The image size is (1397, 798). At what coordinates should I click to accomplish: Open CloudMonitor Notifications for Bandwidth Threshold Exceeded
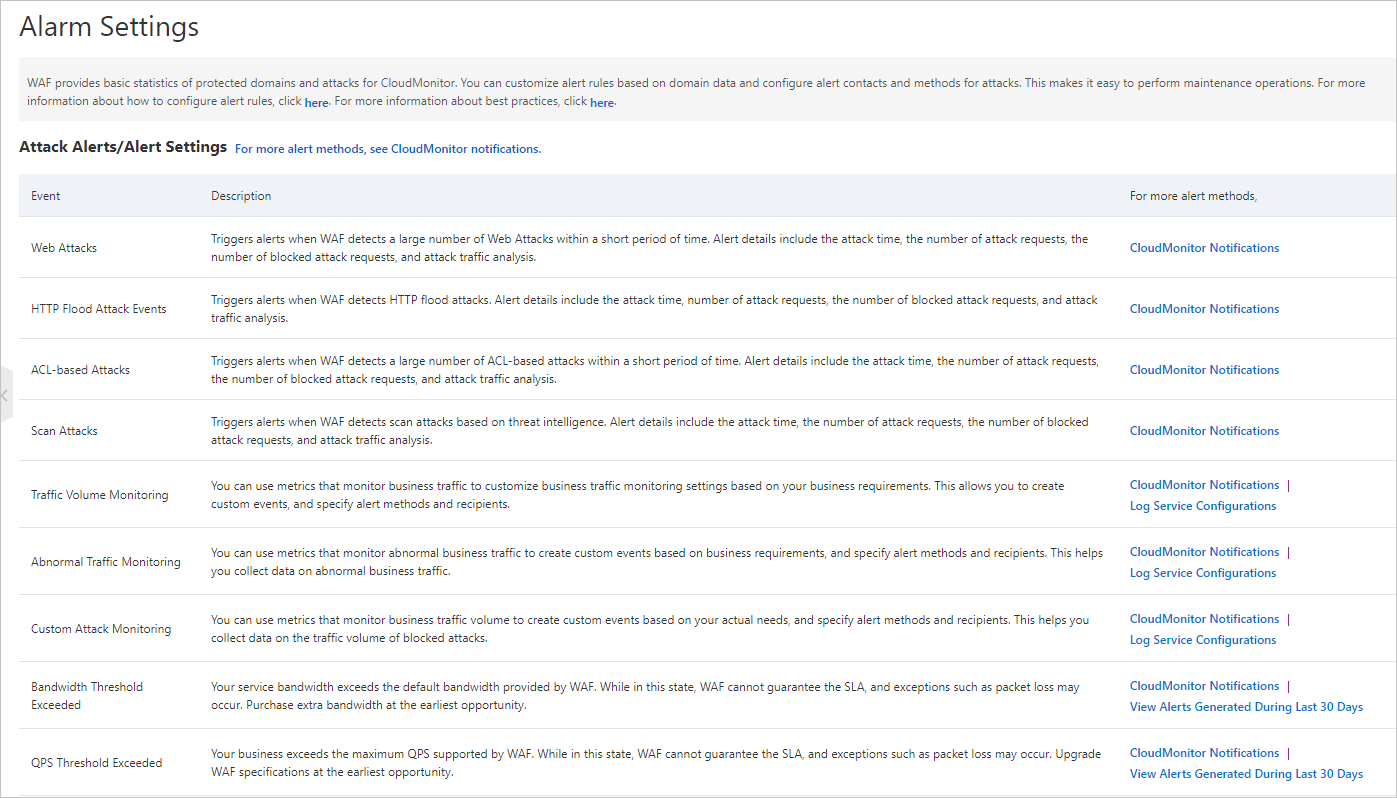(x=1204, y=686)
